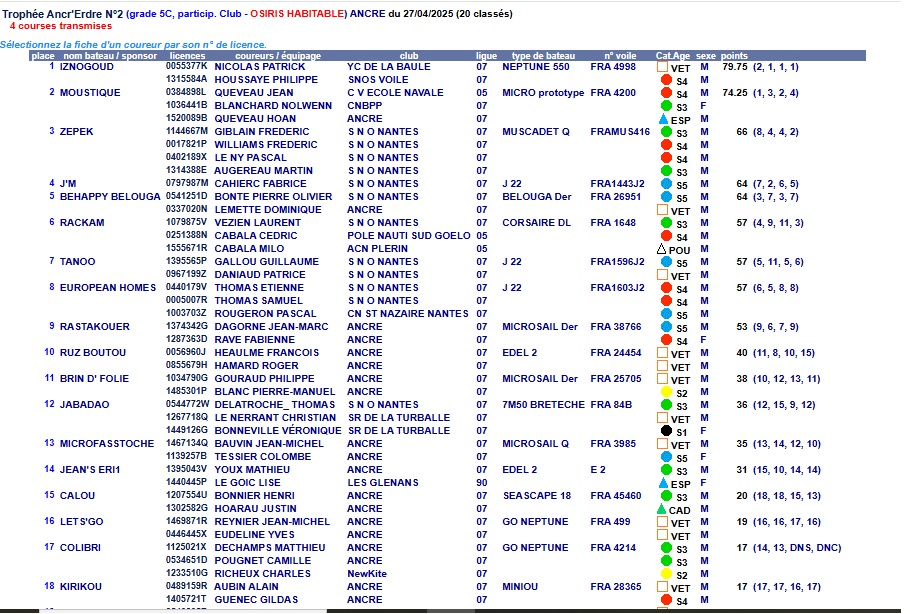Click the green S3 circle for BLANCHARD NOLWENN
This screenshot has height=614, width=910.
point(666,106)
